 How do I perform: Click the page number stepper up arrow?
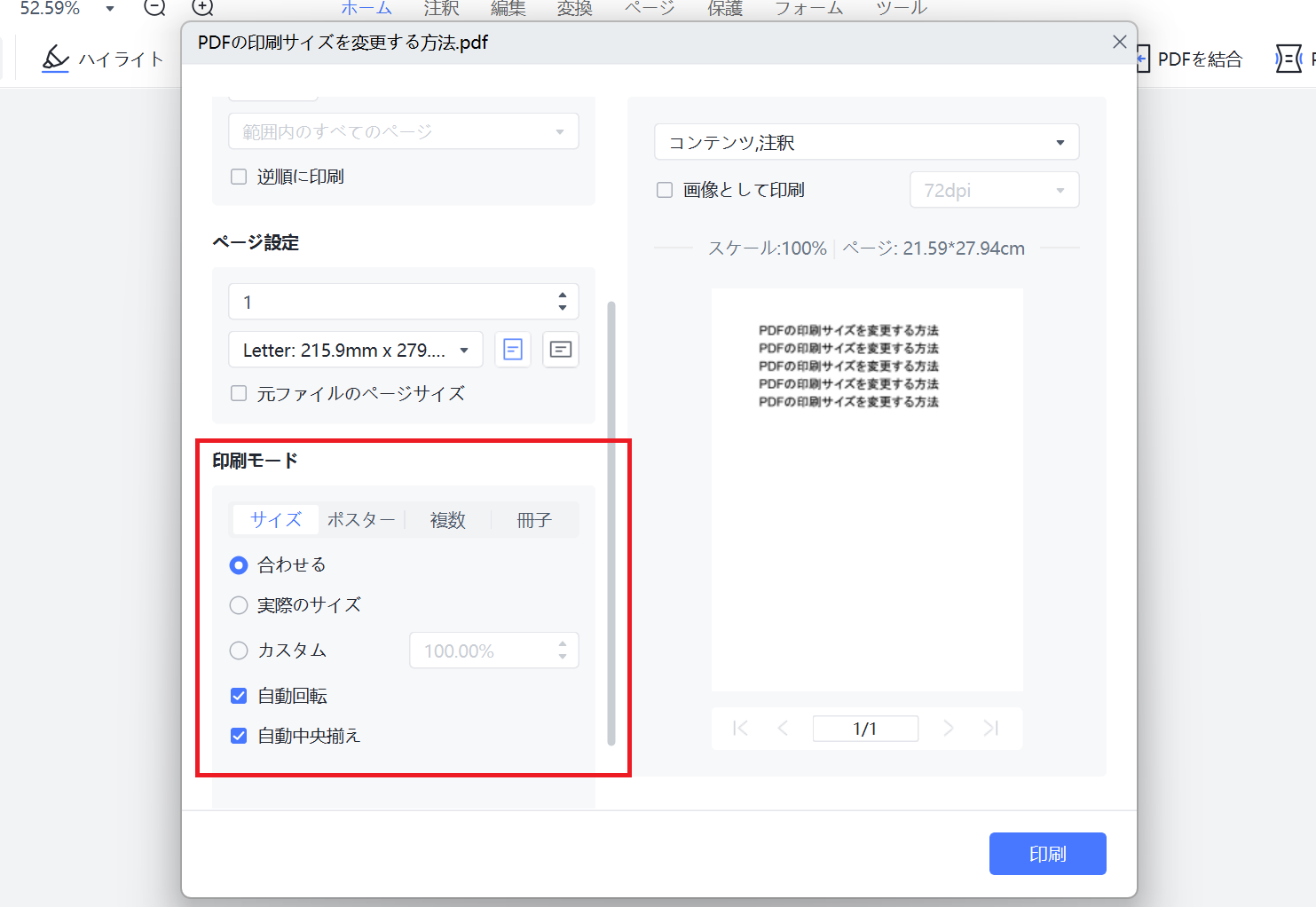pos(562,296)
